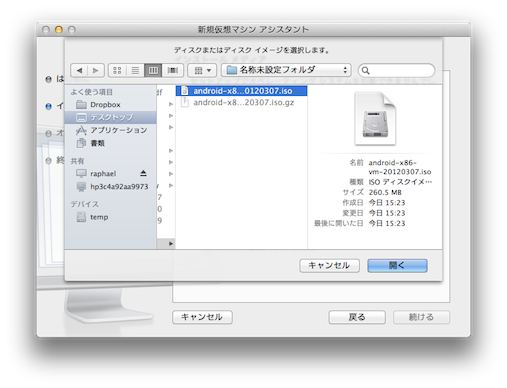Click the search field
This screenshot has width=507, height=388.
(396, 70)
